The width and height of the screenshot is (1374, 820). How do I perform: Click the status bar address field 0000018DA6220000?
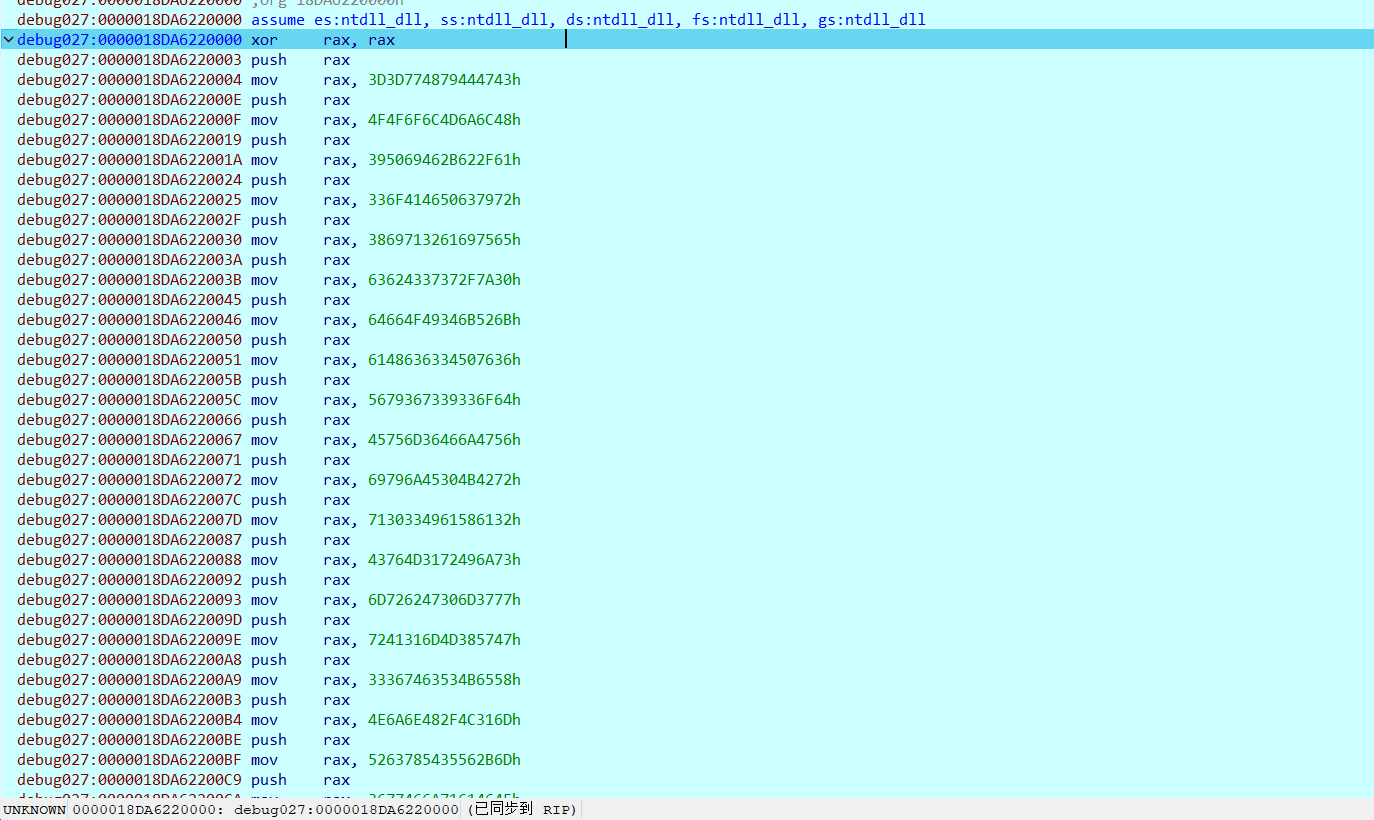(x=148, y=810)
